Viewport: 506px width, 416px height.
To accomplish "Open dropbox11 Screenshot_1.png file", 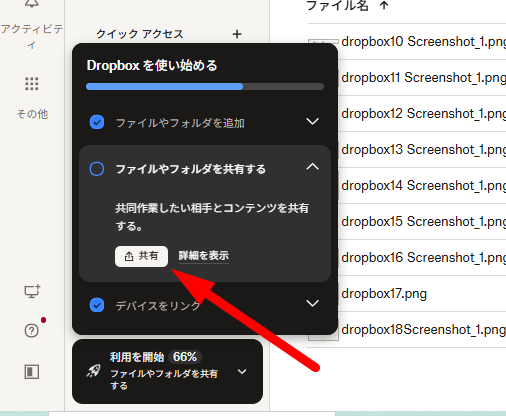I will [424, 78].
